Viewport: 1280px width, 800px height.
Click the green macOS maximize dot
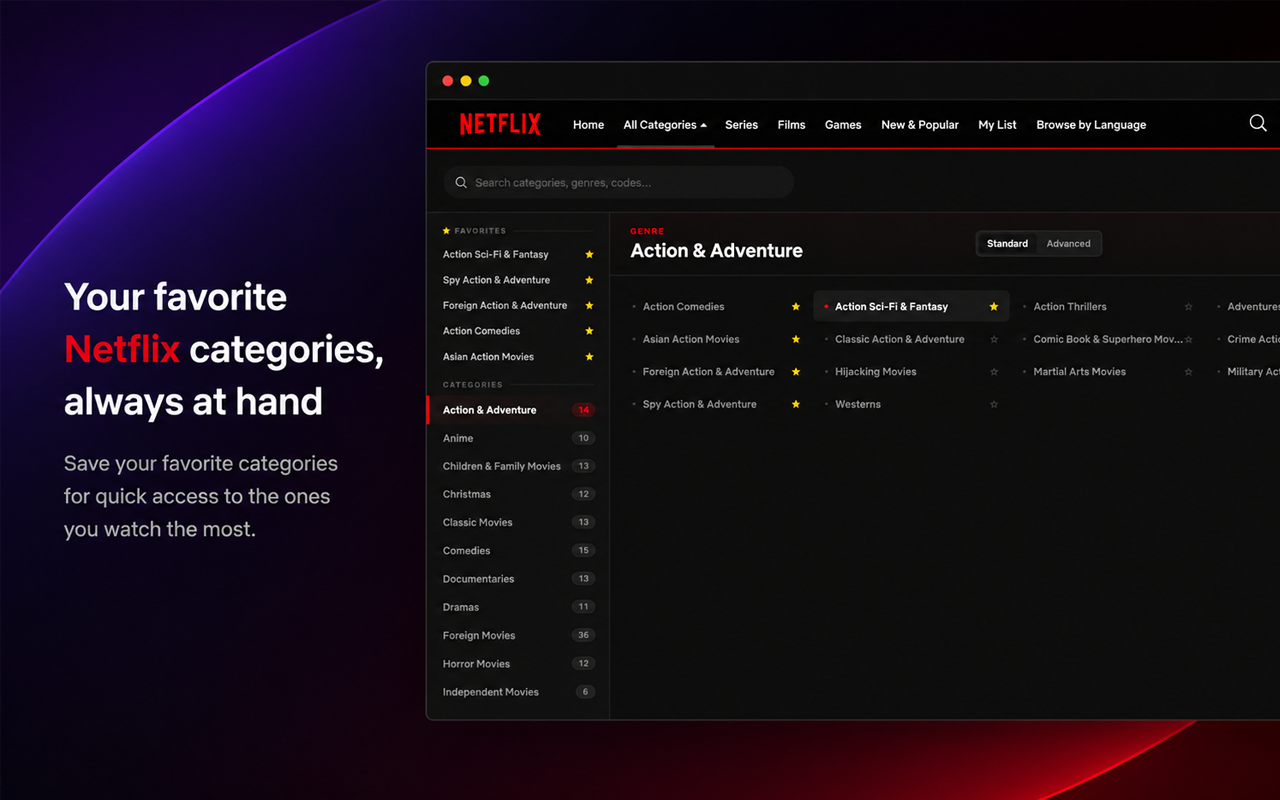tap(484, 81)
